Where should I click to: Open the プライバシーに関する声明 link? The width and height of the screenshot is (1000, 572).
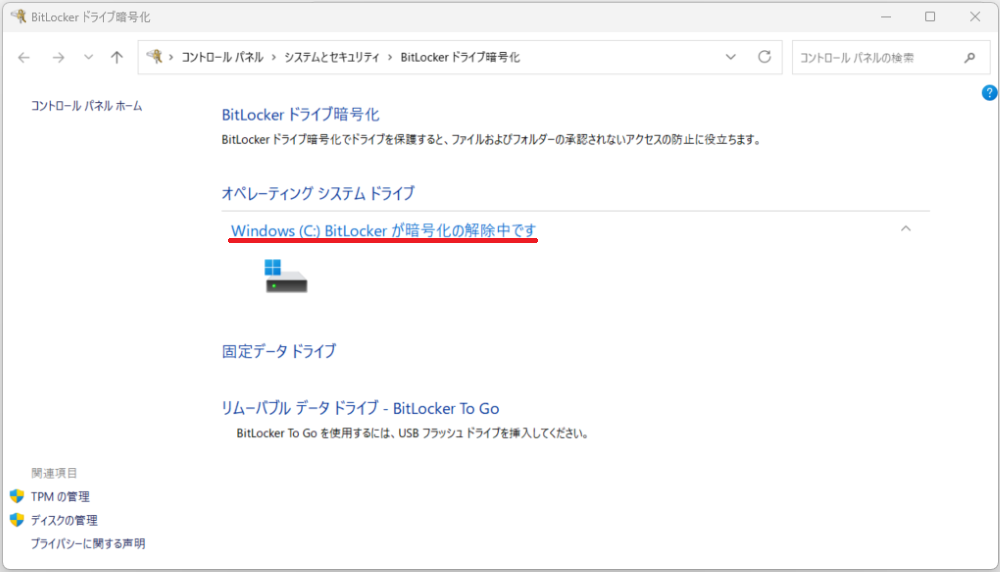coord(88,544)
